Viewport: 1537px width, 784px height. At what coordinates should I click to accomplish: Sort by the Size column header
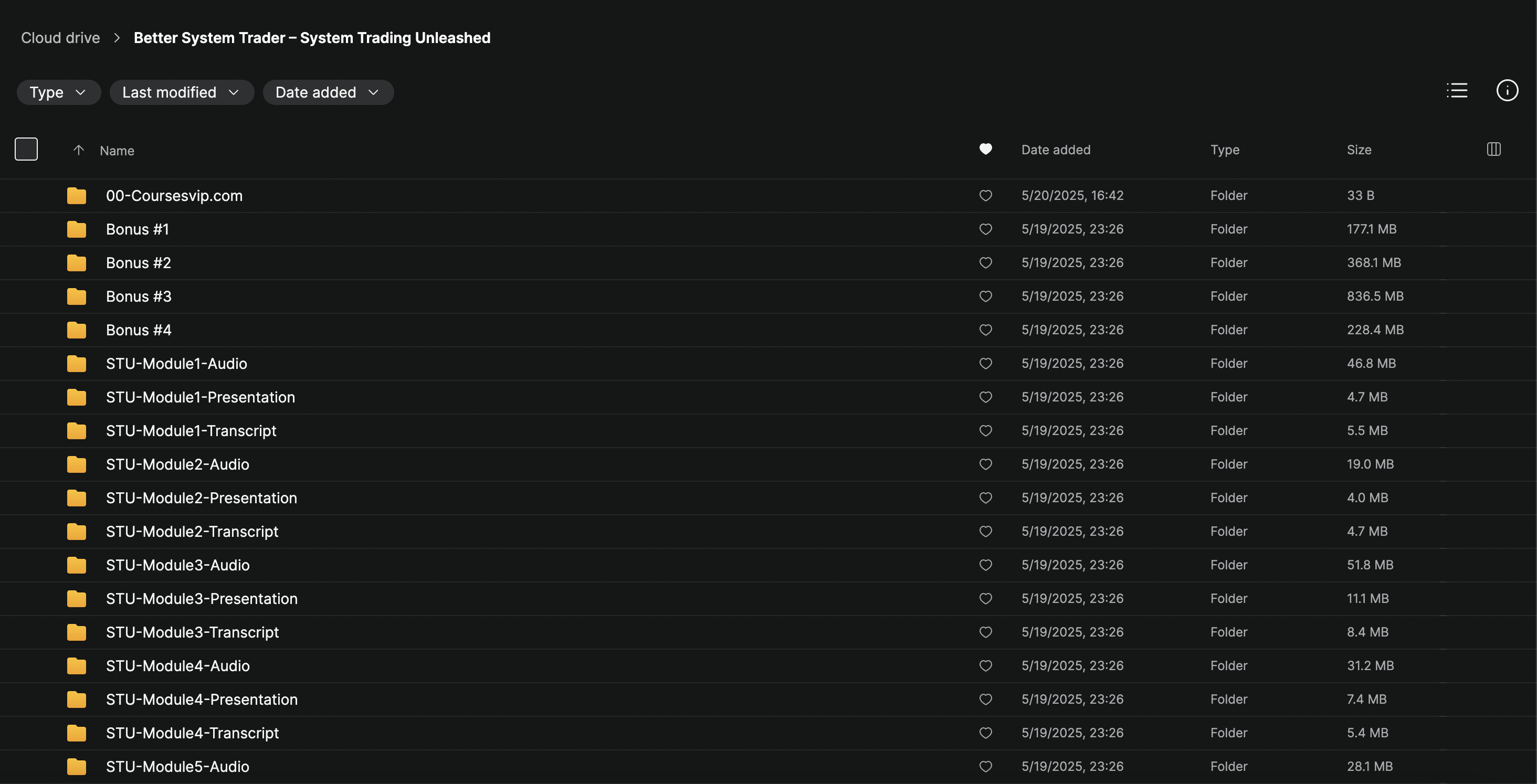[1359, 150]
